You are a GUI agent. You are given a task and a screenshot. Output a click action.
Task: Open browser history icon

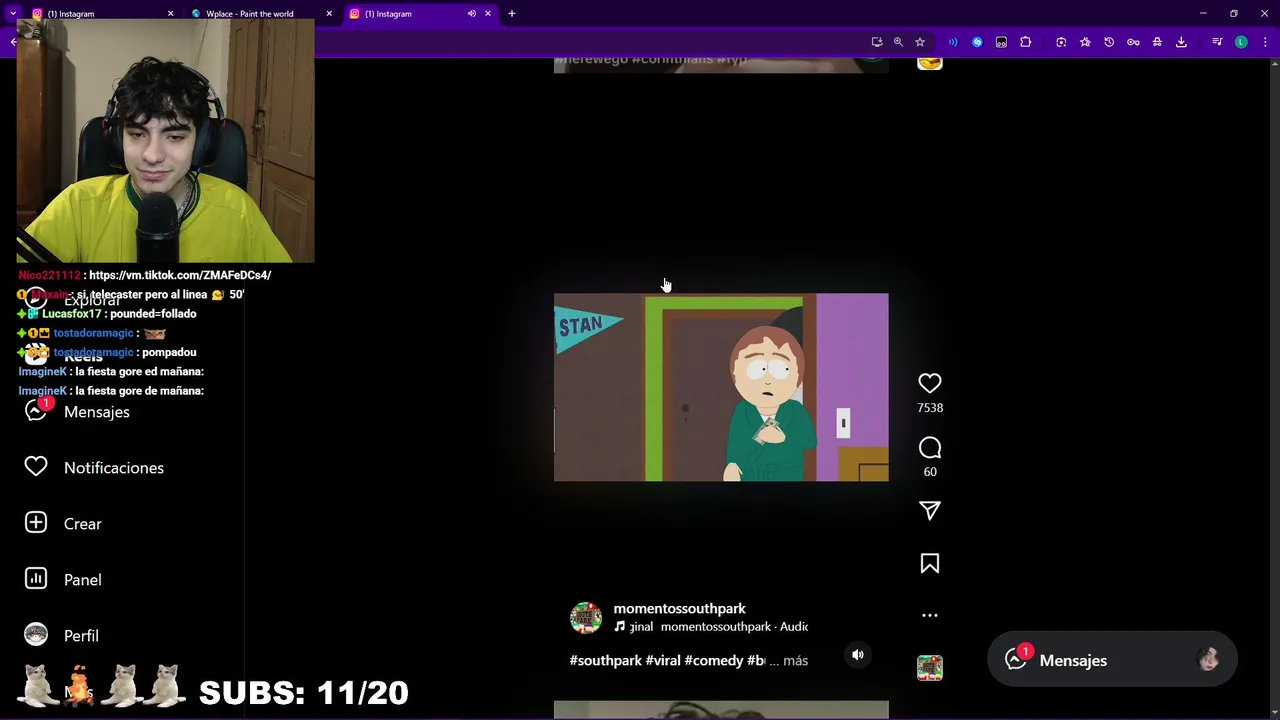(1109, 42)
